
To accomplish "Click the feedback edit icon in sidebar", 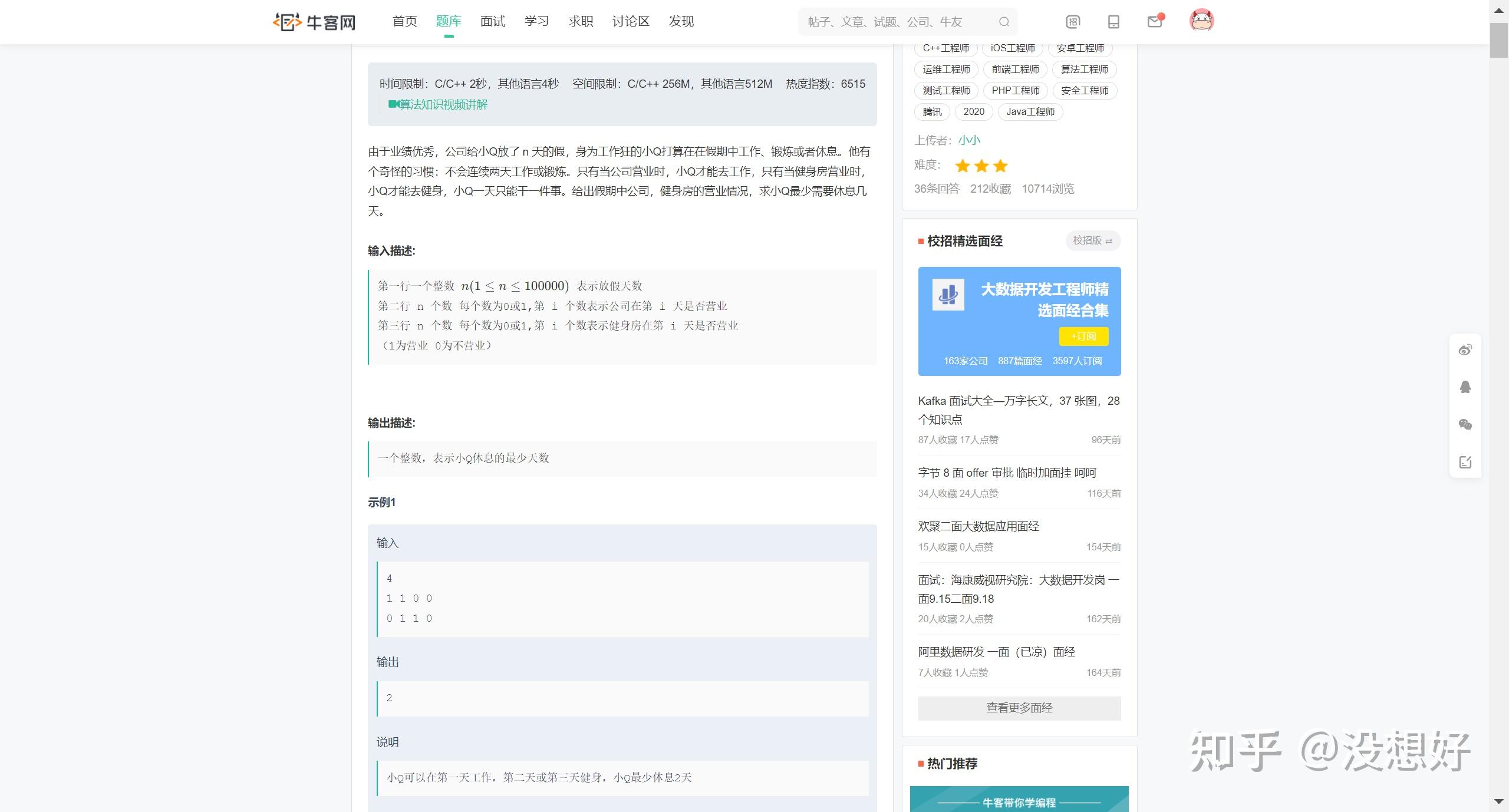I will 1465,462.
